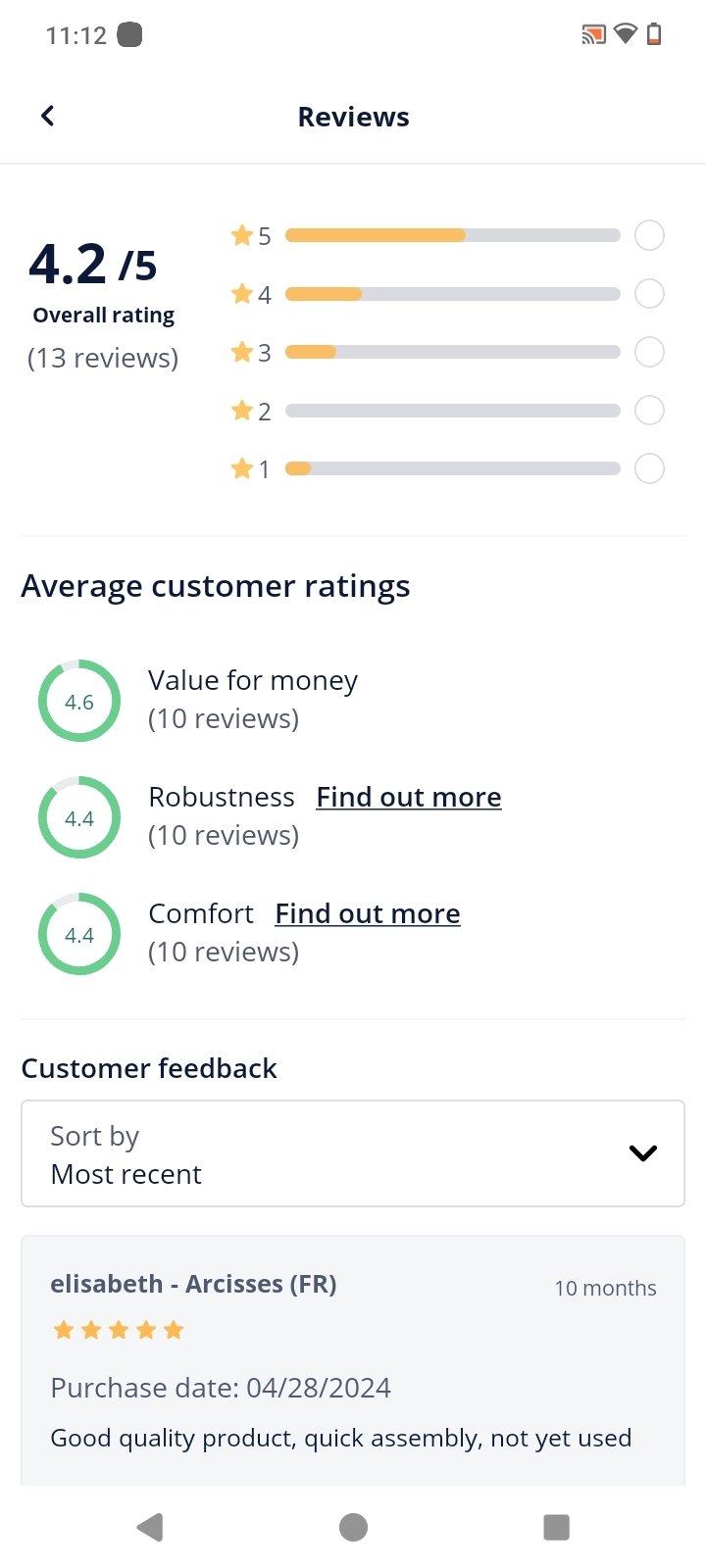706x1568 pixels.
Task: Tap elisabeth's five-star review rating
Action: (x=118, y=1330)
